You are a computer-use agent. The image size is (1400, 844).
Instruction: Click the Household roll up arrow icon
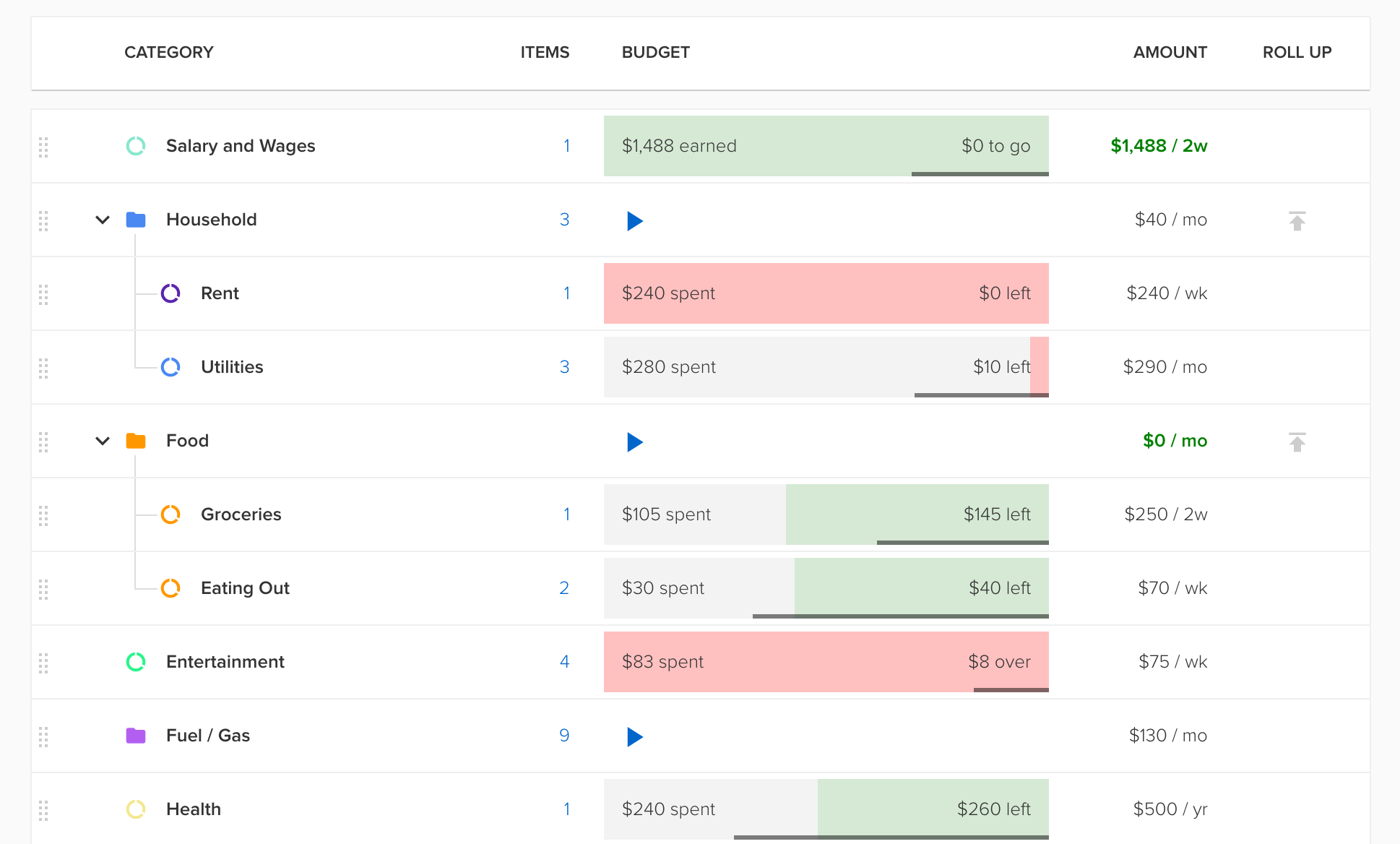(1297, 220)
